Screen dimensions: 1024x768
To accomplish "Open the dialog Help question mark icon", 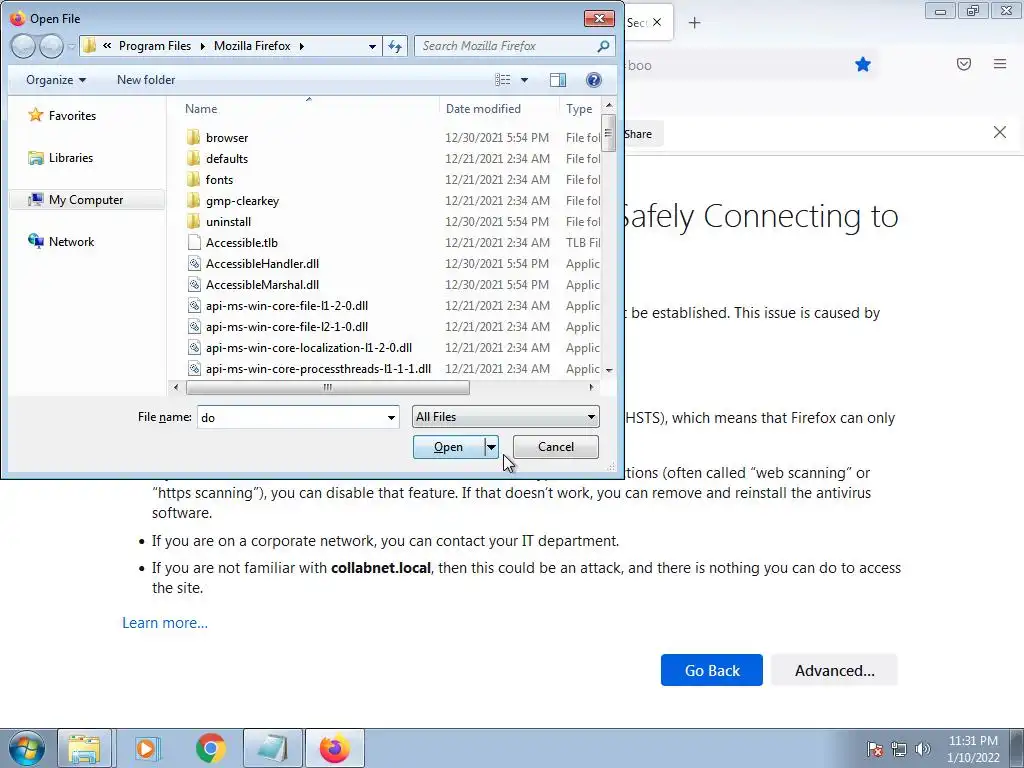I will [594, 80].
